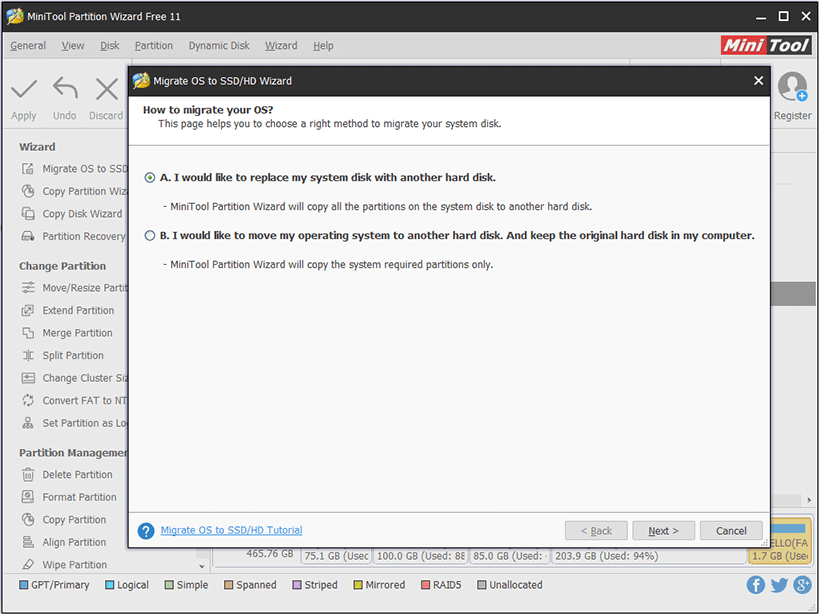This screenshot has height=614, width=820.
Task: Select the 203.9 GB (Used: 94%) partition
Action: click(648, 556)
